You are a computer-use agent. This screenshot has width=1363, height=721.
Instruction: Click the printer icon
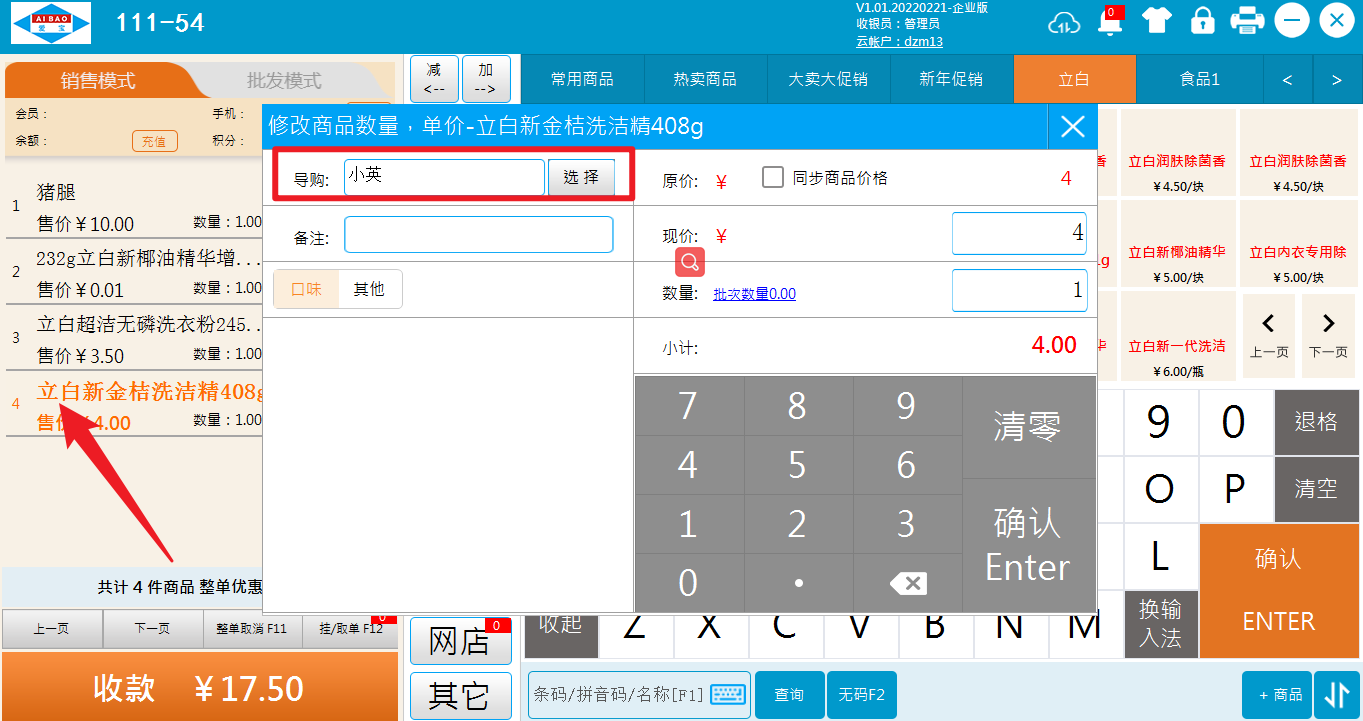click(1247, 21)
